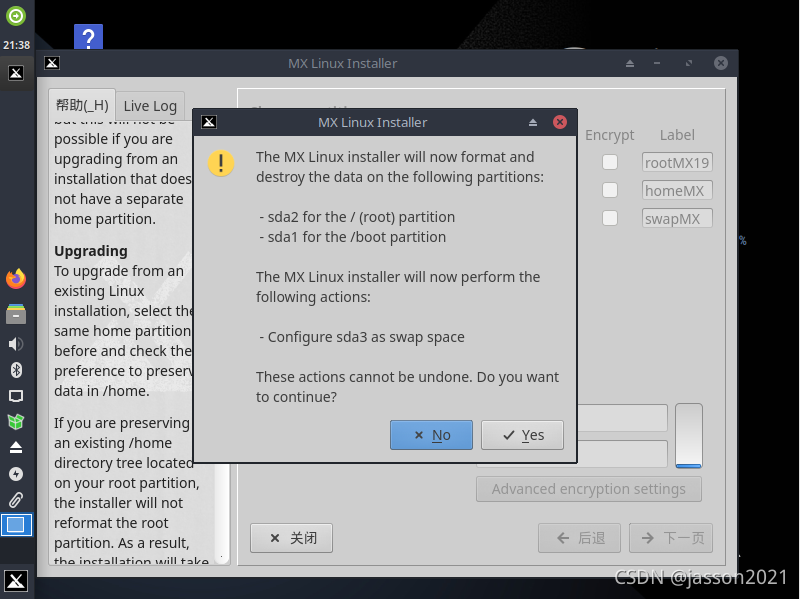Click the 下一页 next button
The width and height of the screenshot is (801, 599).
coord(671,538)
